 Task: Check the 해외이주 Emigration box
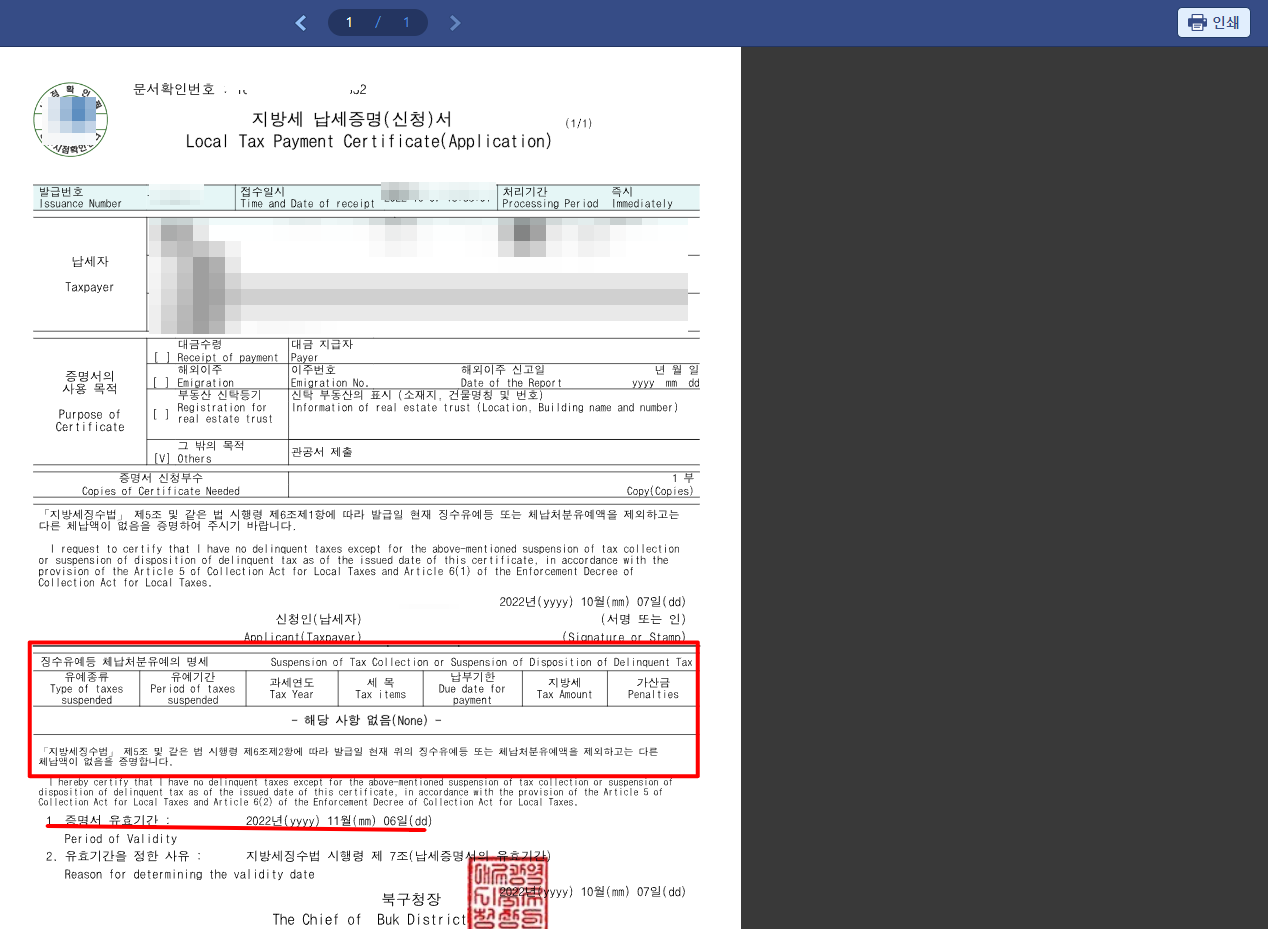(x=161, y=382)
